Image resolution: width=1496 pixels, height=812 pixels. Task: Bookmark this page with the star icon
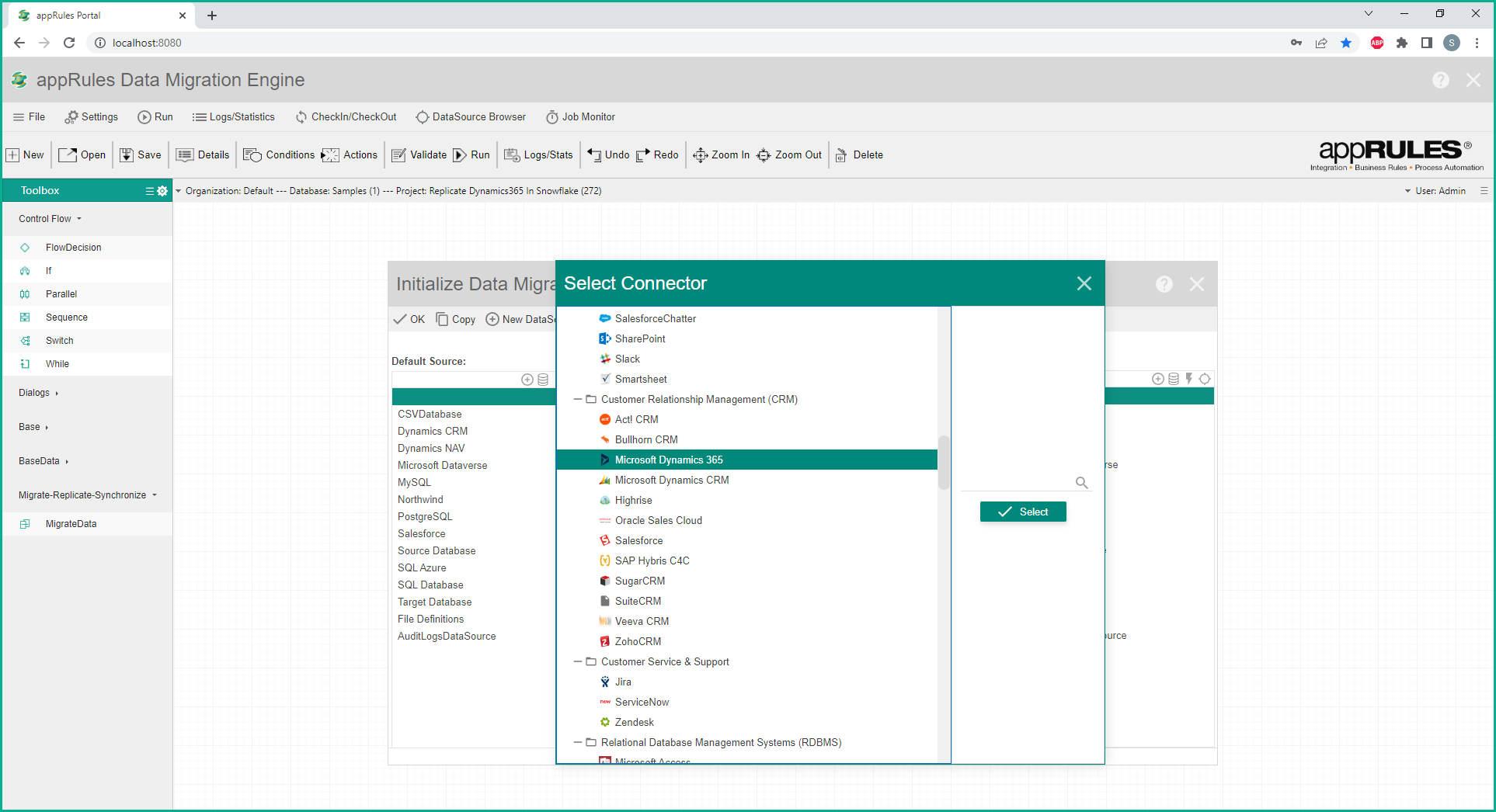click(x=1346, y=43)
